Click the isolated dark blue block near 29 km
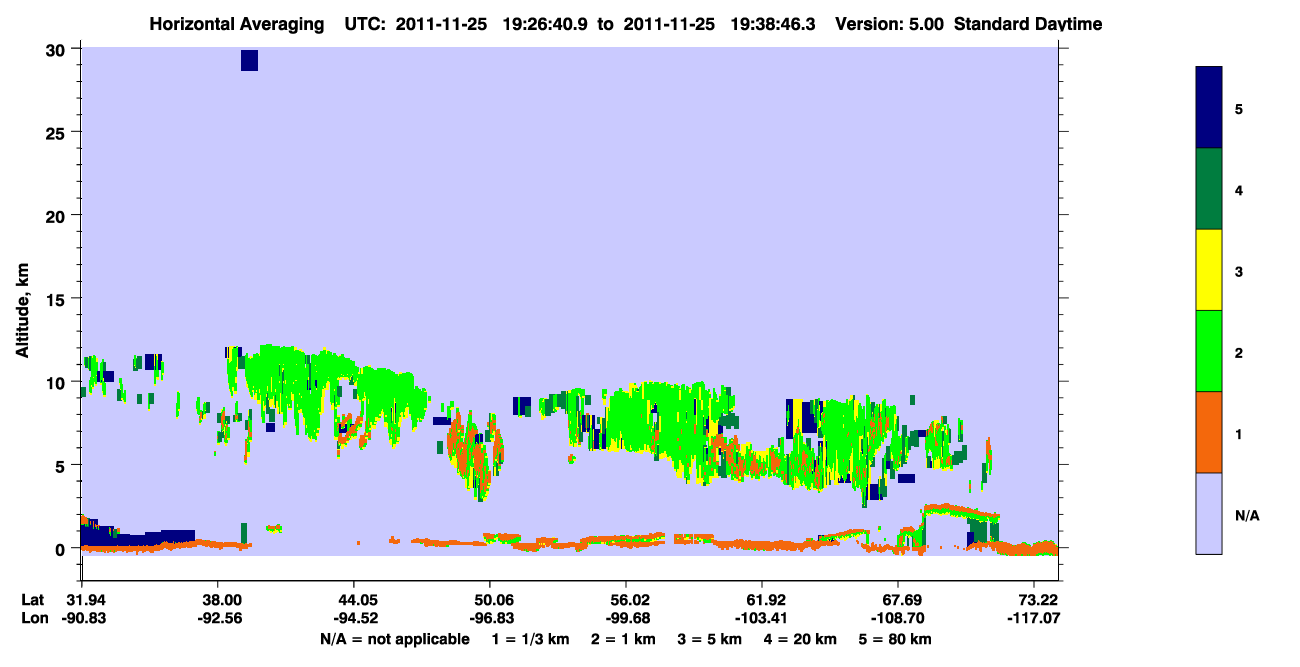Viewport: 1300px width, 667px height. (249, 60)
